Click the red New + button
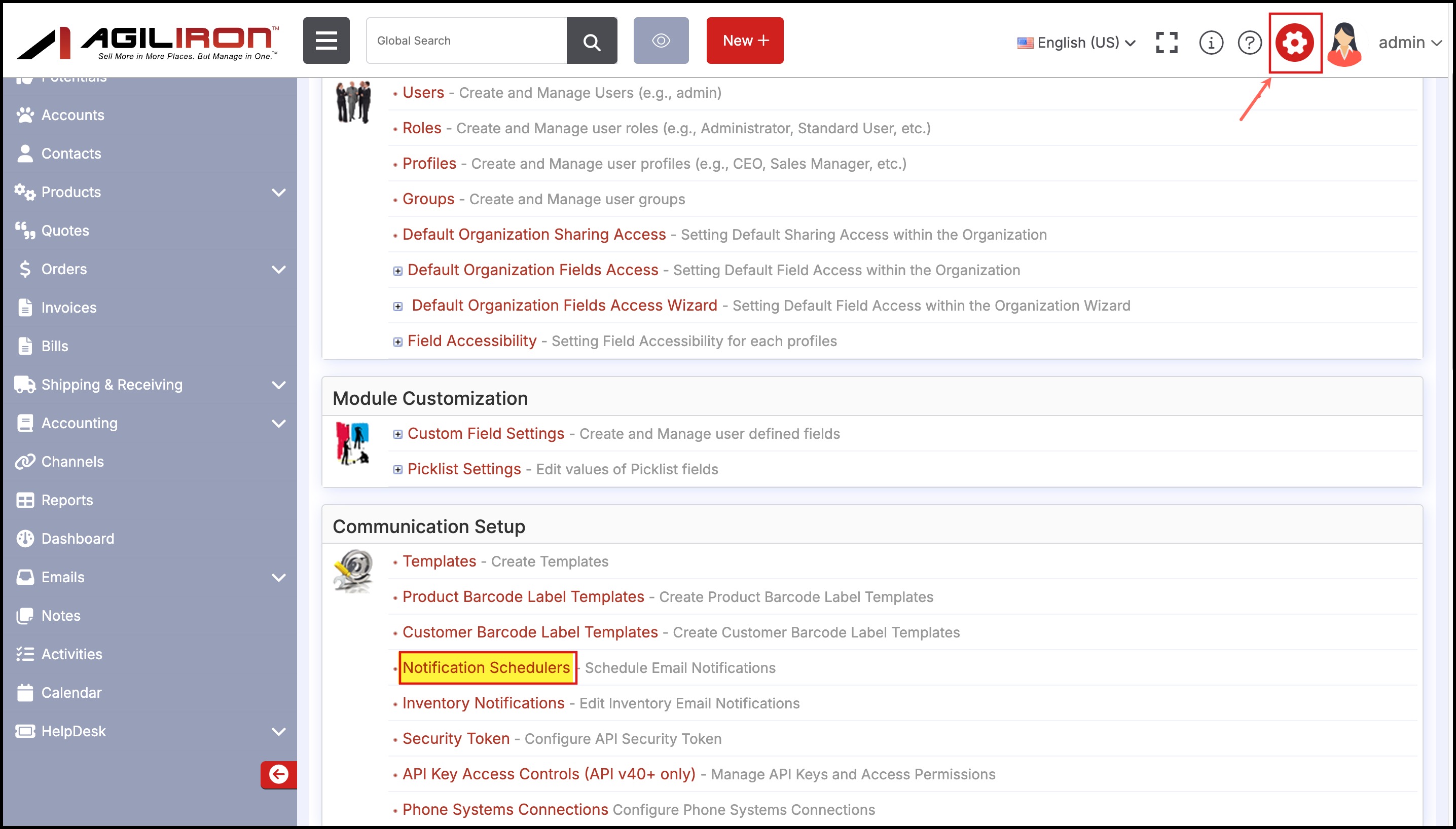1456x829 pixels. [x=745, y=41]
